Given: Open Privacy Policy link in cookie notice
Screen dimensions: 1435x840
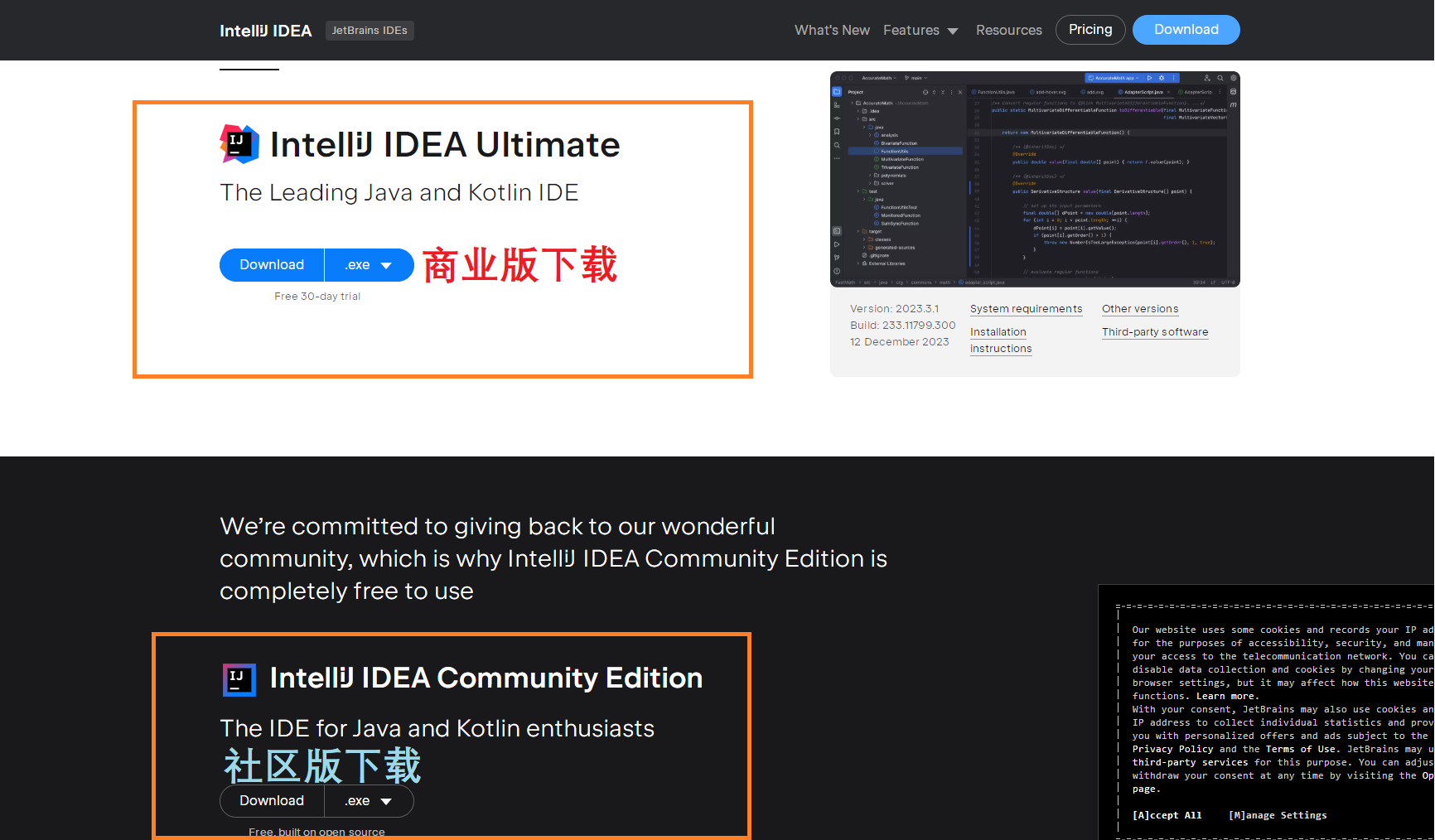Looking at the screenshot, I should (x=1172, y=749).
